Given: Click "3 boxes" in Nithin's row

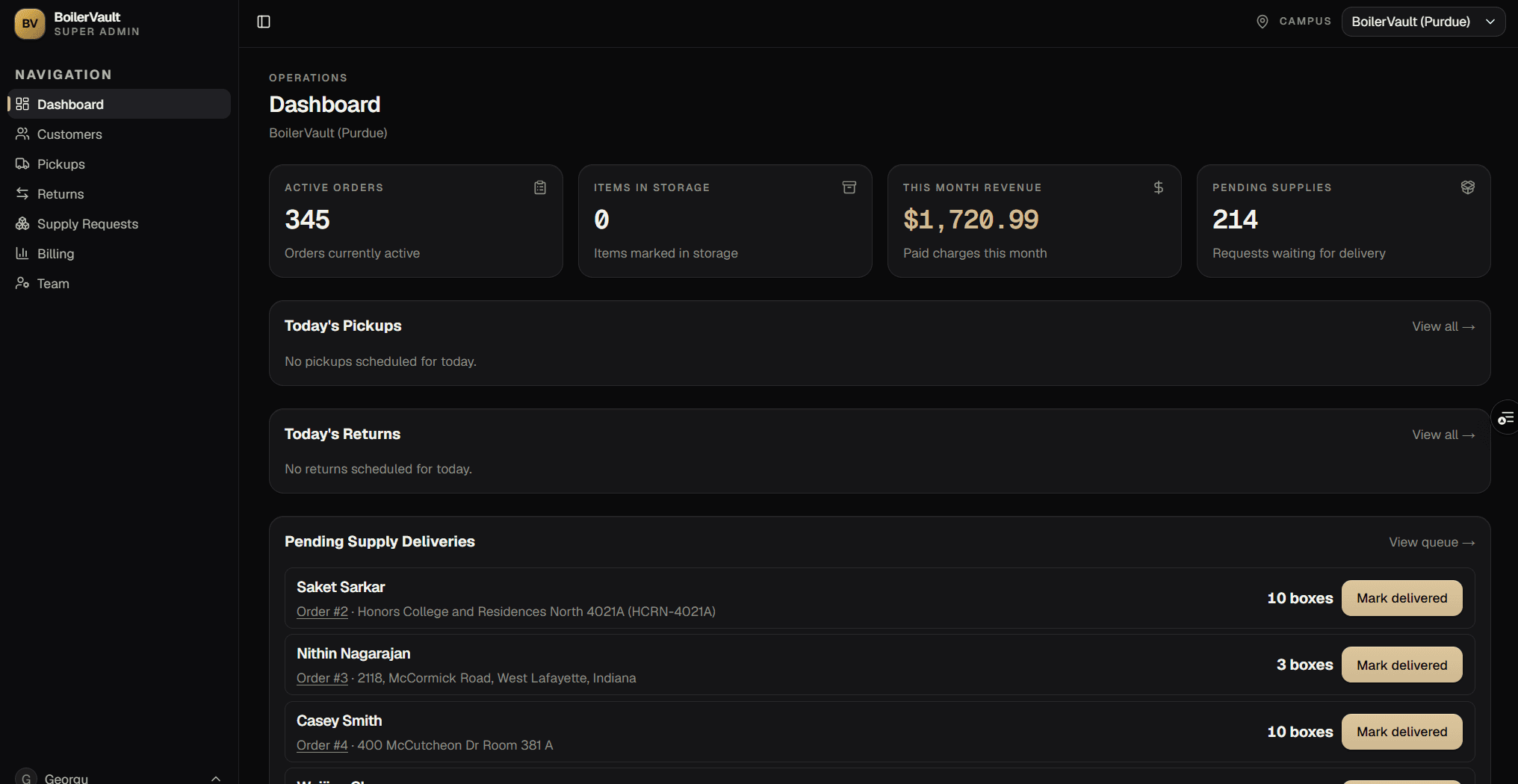Looking at the screenshot, I should click(1304, 665).
